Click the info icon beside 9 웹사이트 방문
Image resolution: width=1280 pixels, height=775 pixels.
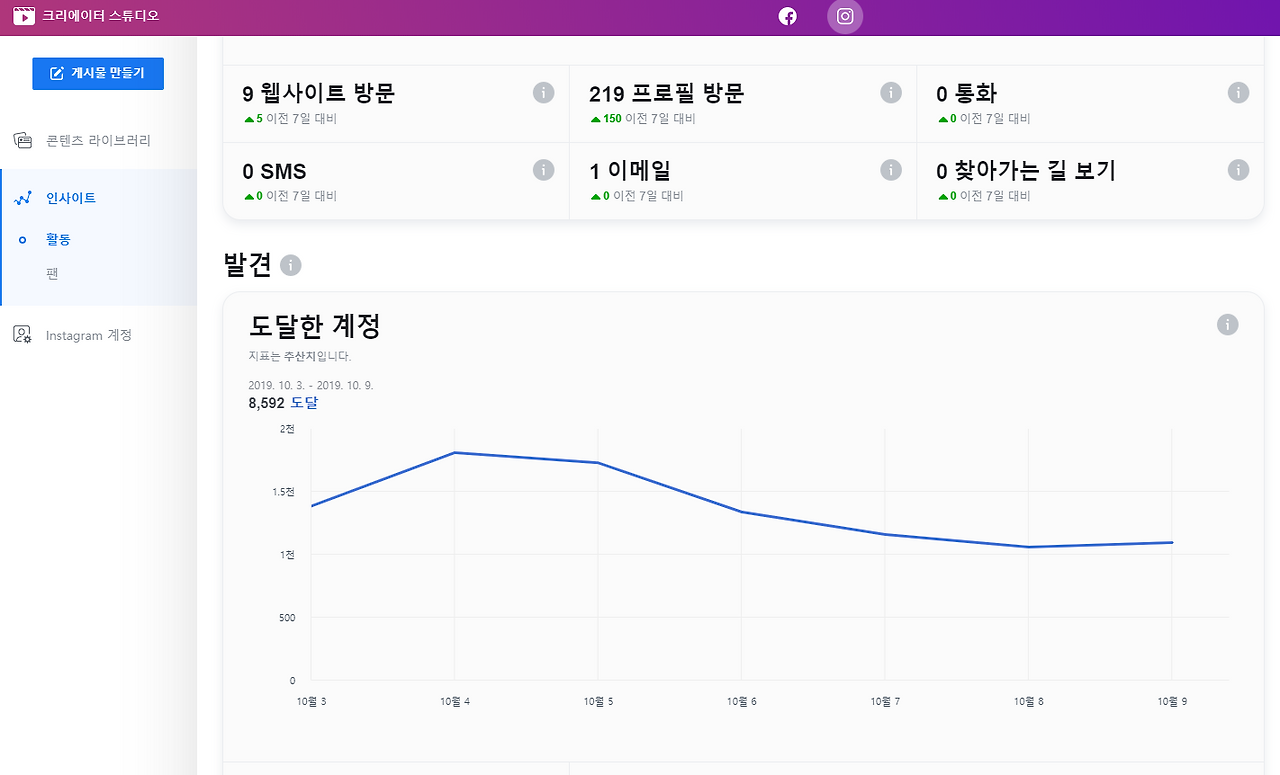(543, 92)
